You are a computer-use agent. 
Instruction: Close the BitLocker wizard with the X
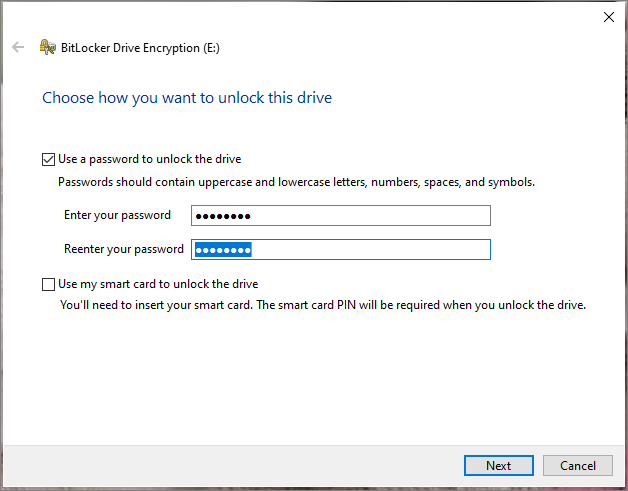click(x=608, y=17)
